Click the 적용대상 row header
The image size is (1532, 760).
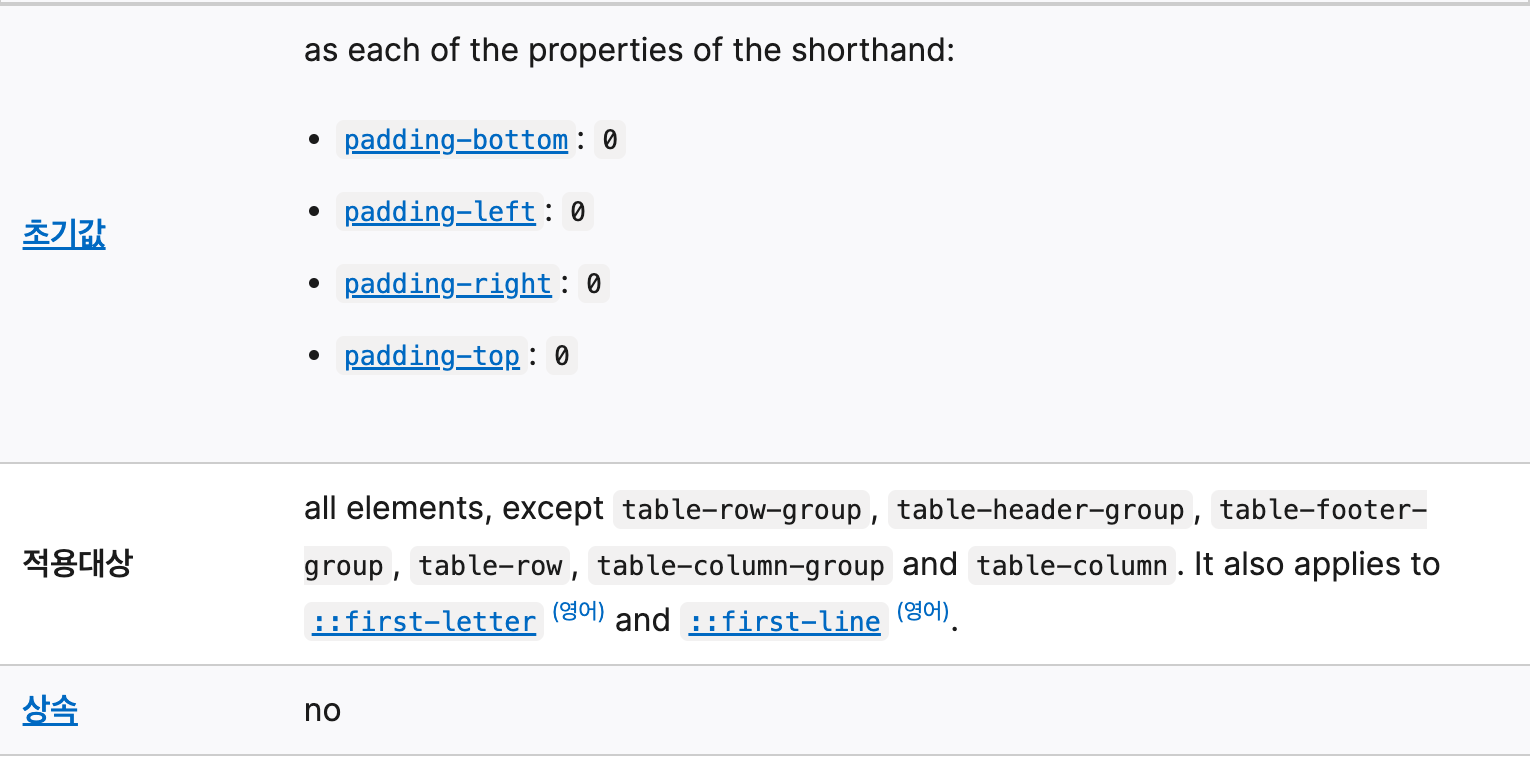tap(77, 564)
